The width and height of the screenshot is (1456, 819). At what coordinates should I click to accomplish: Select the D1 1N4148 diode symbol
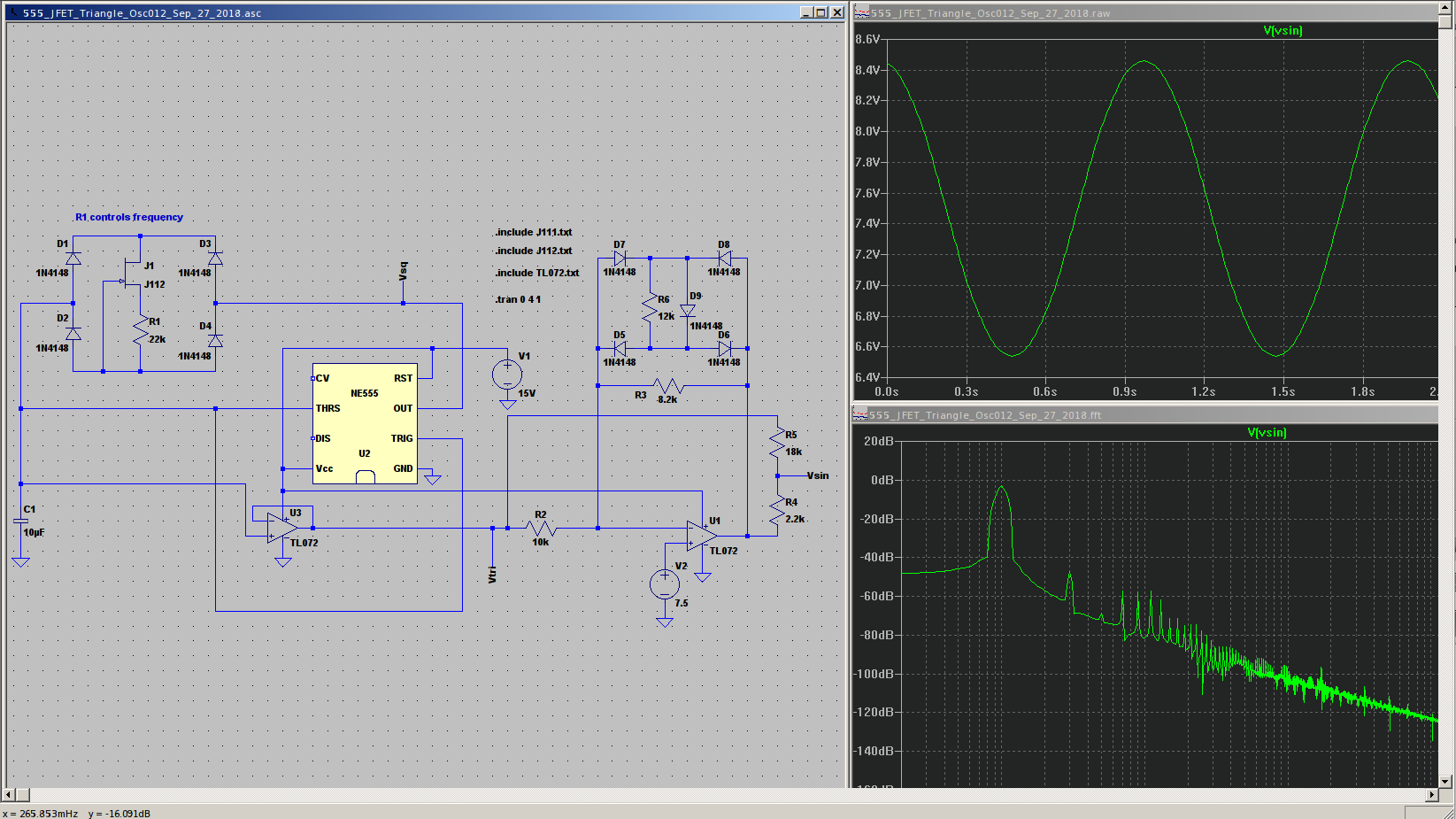pyautogui.click(x=73, y=258)
